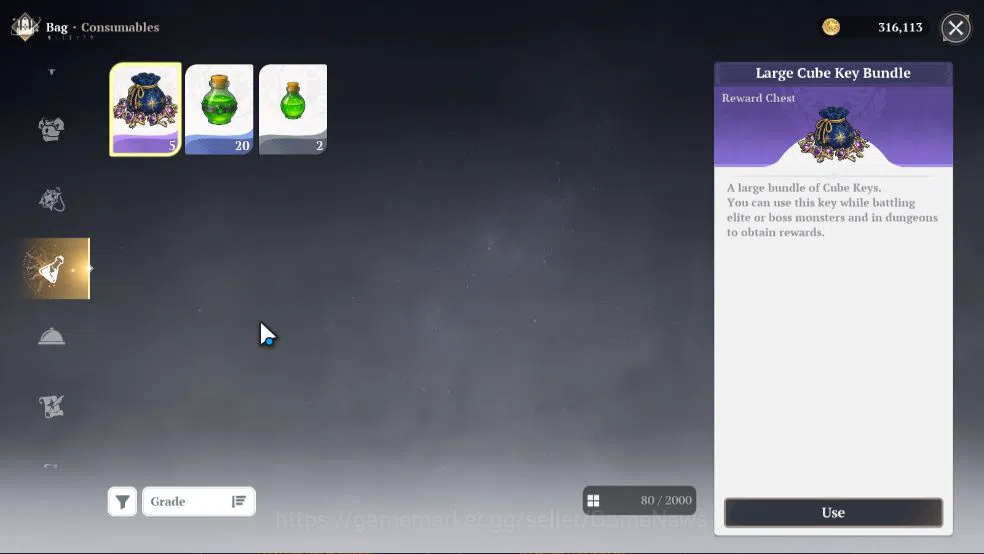Toggle sort order icon in Grade box
Image resolution: width=984 pixels, height=554 pixels.
pyautogui.click(x=238, y=501)
